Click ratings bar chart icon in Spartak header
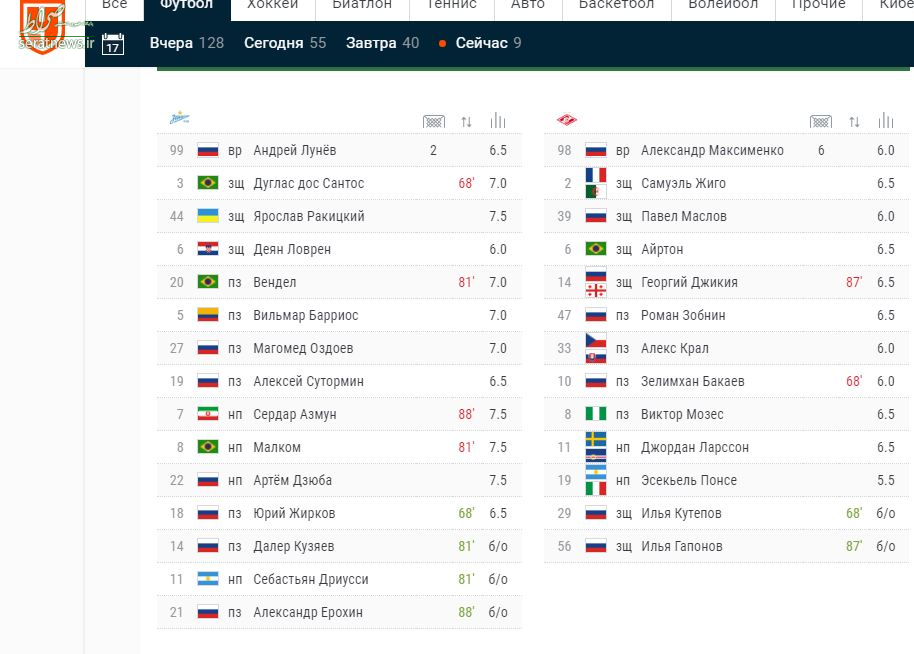 tap(885, 121)
